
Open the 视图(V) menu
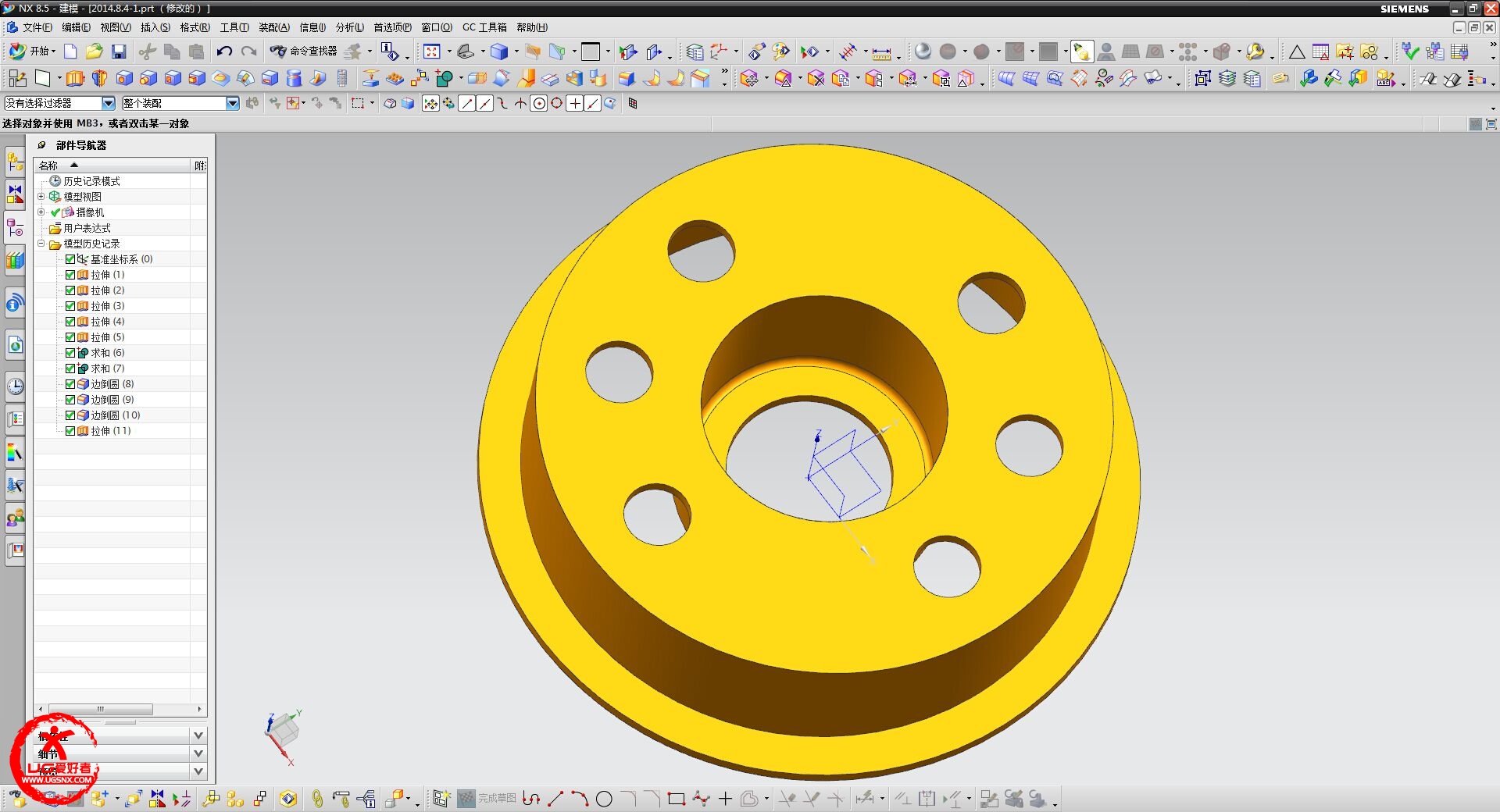coord(116,27)
